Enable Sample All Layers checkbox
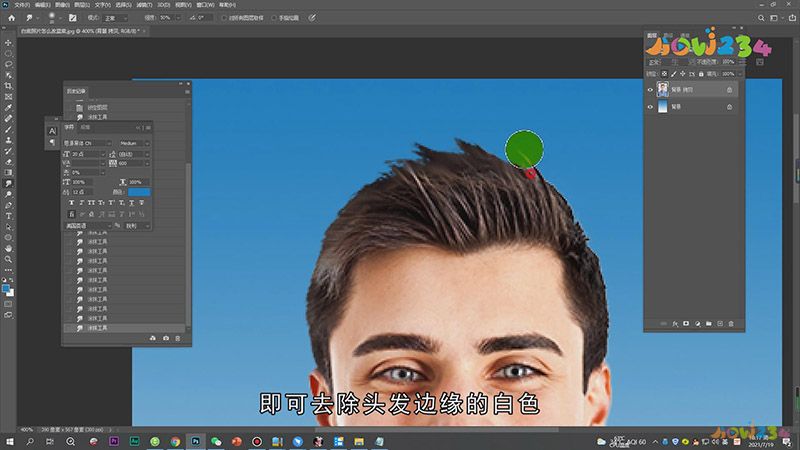Viewport: 800px width, 450px height. click(x=224, y=18)
